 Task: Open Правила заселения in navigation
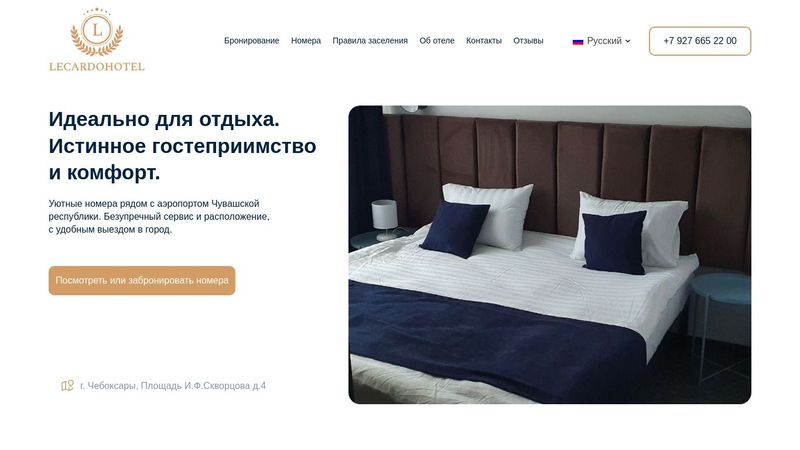tap(370, 41)
